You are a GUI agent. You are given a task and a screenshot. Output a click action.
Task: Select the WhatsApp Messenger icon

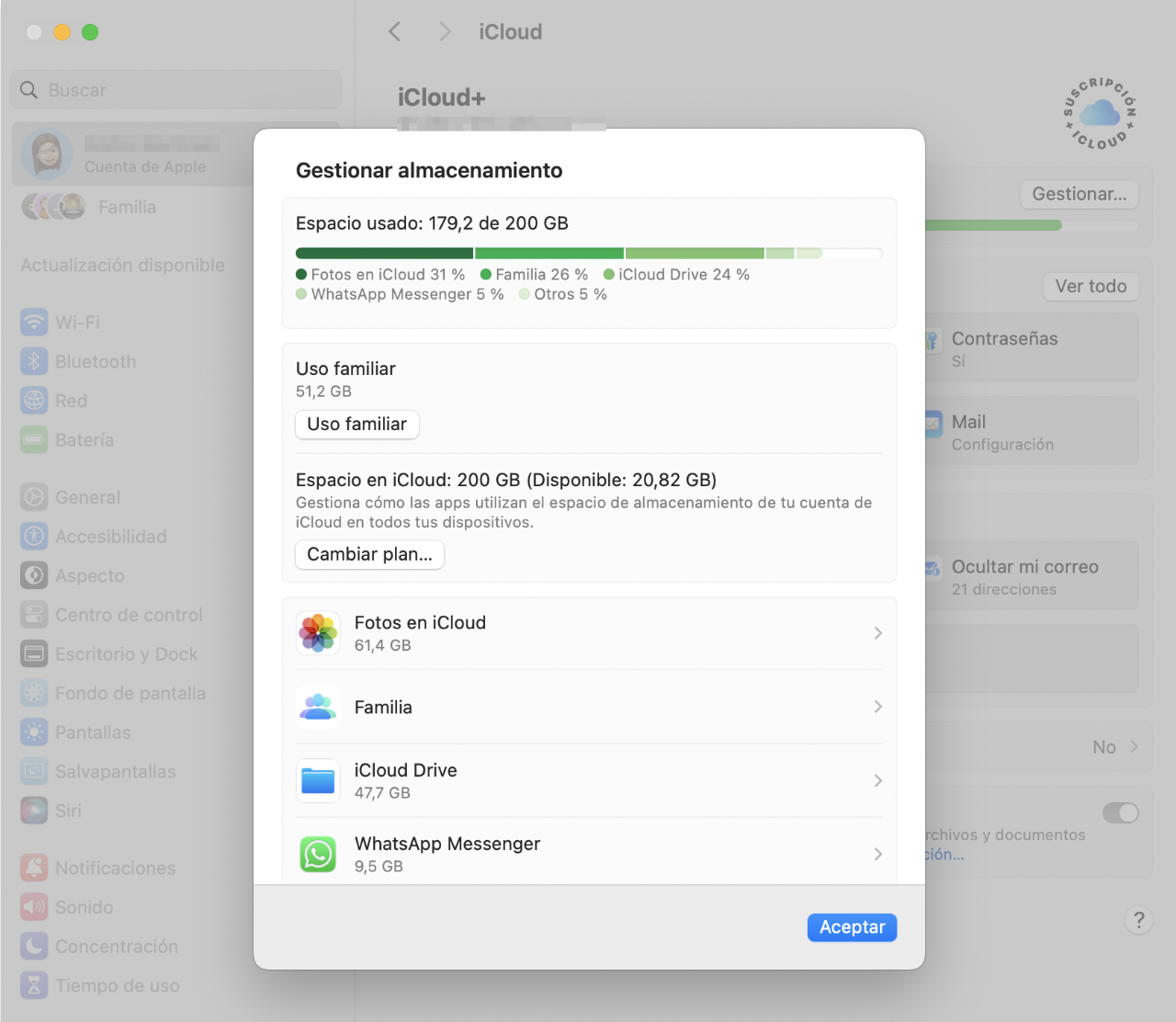(317, 854)
